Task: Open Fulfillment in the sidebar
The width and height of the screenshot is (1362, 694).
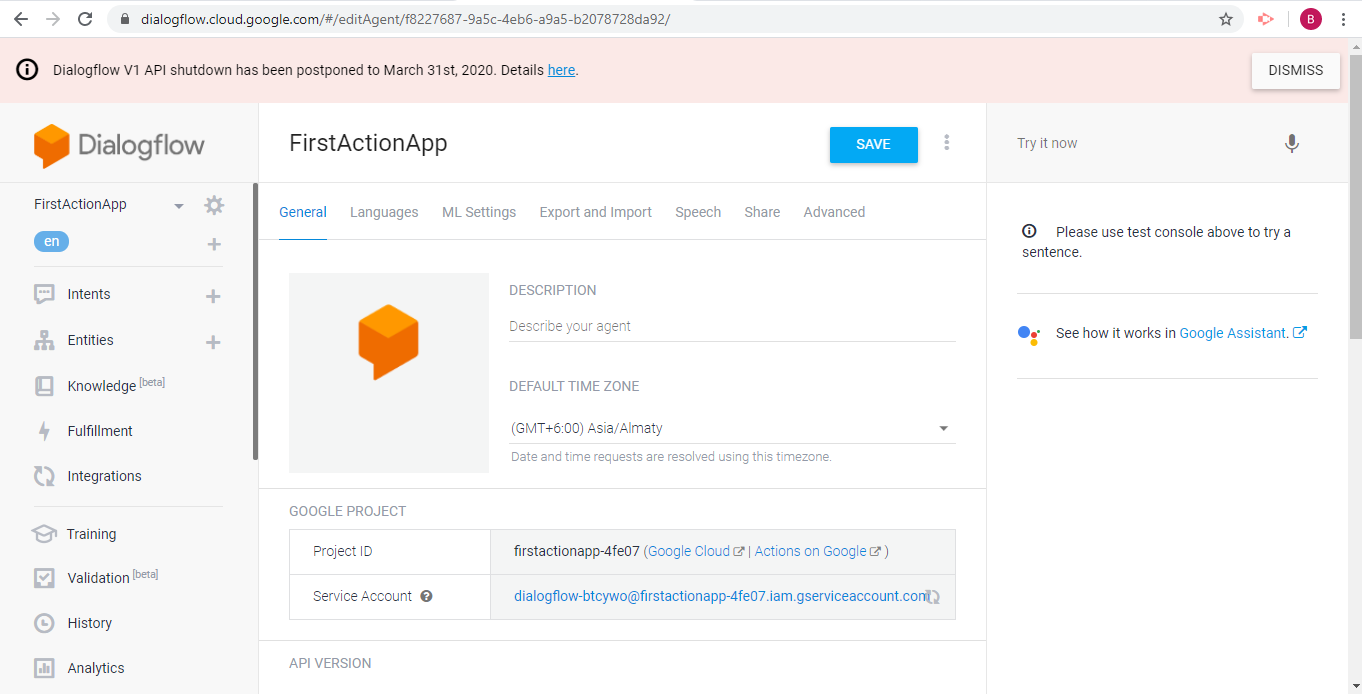Action: click(x=100, y=431)
